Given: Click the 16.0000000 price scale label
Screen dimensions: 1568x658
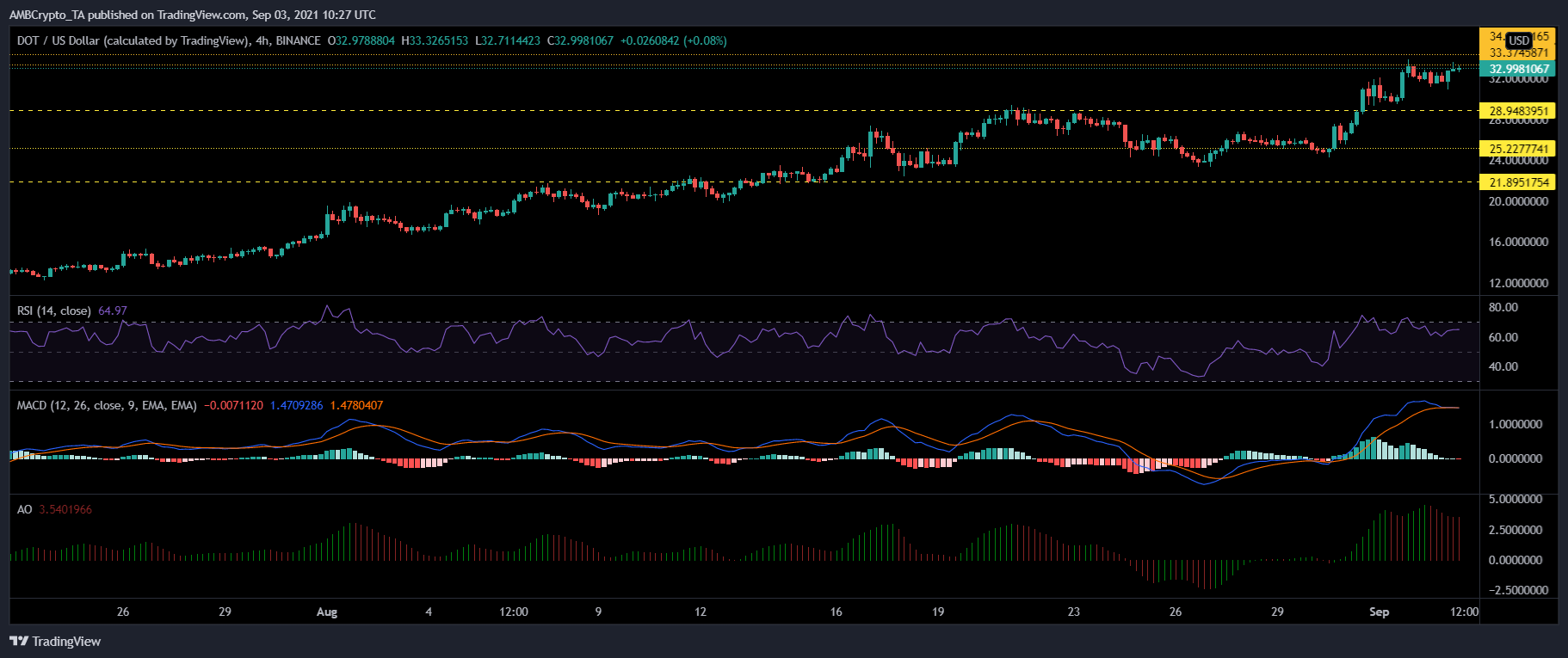Looking at the screenshot, I should pos(1519,242).
